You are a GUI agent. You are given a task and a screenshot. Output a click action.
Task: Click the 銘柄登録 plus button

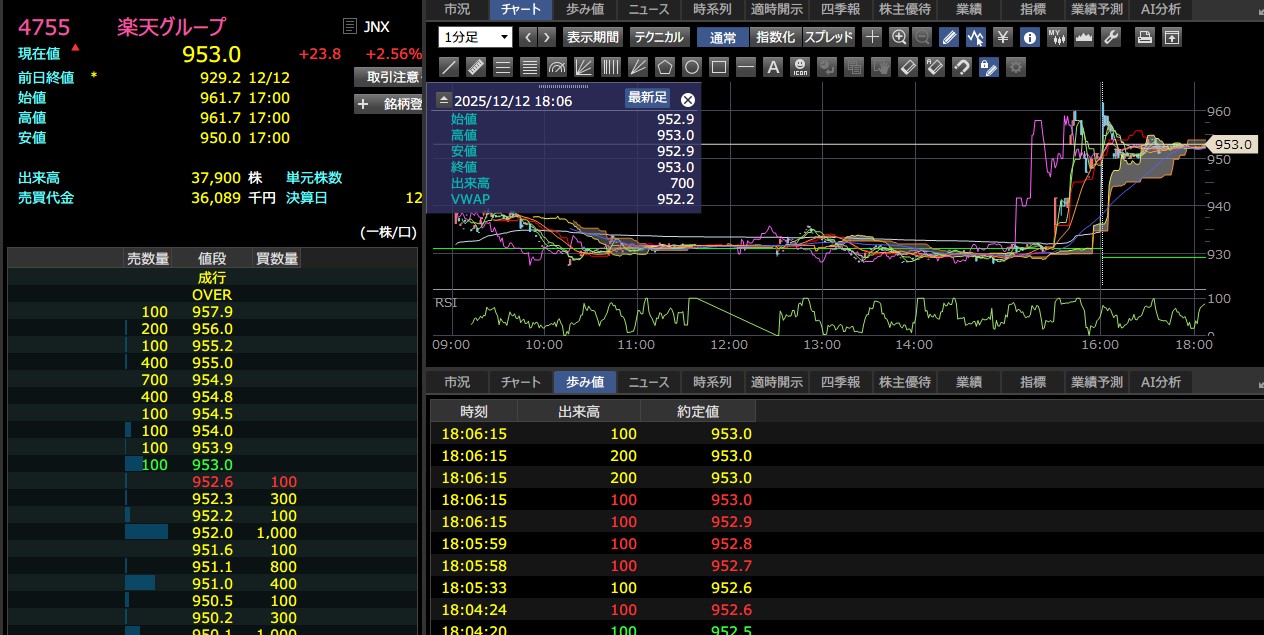point(390,104)
